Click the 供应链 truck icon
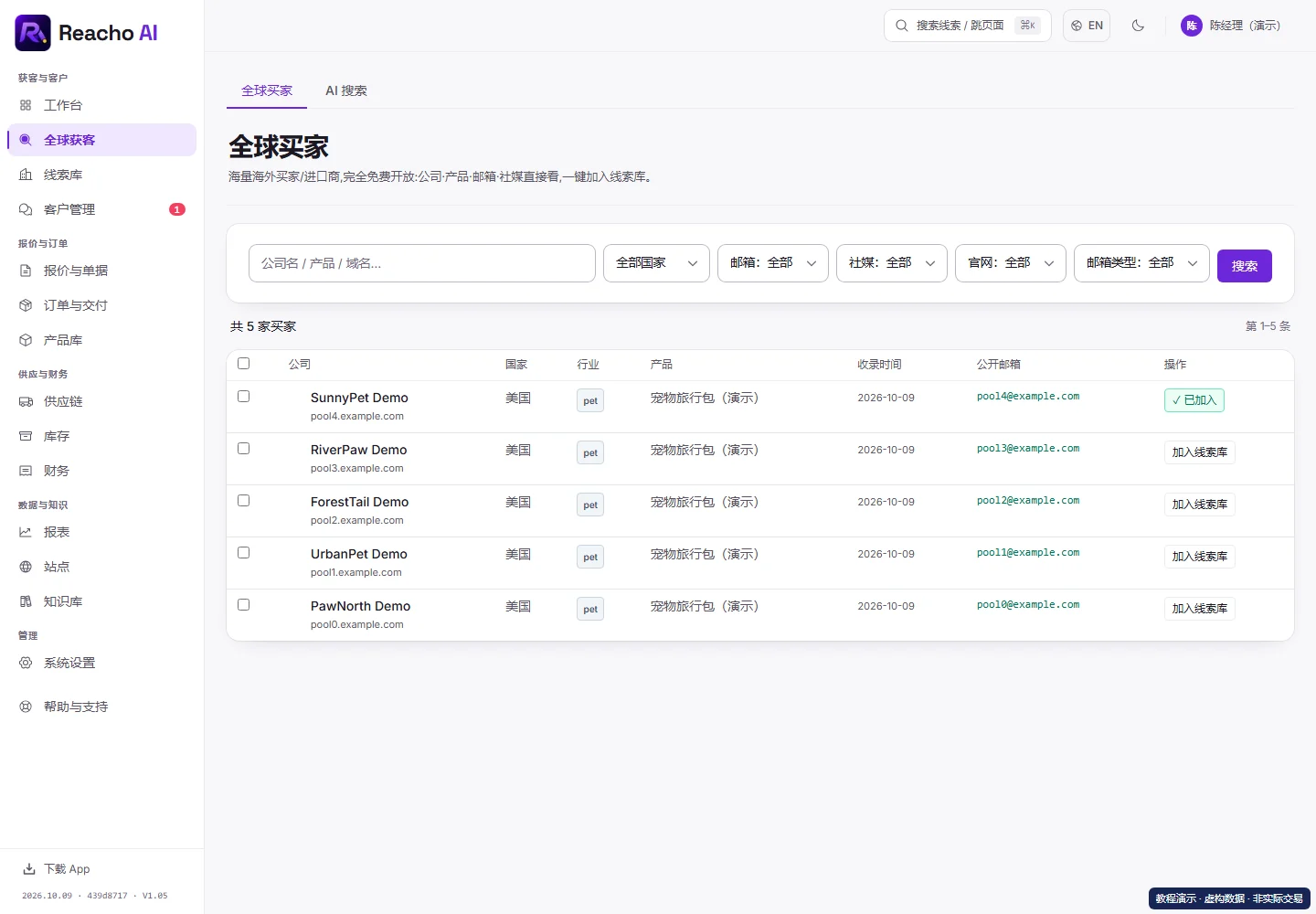The image size is (1316, 914). (x=26, y=401)
